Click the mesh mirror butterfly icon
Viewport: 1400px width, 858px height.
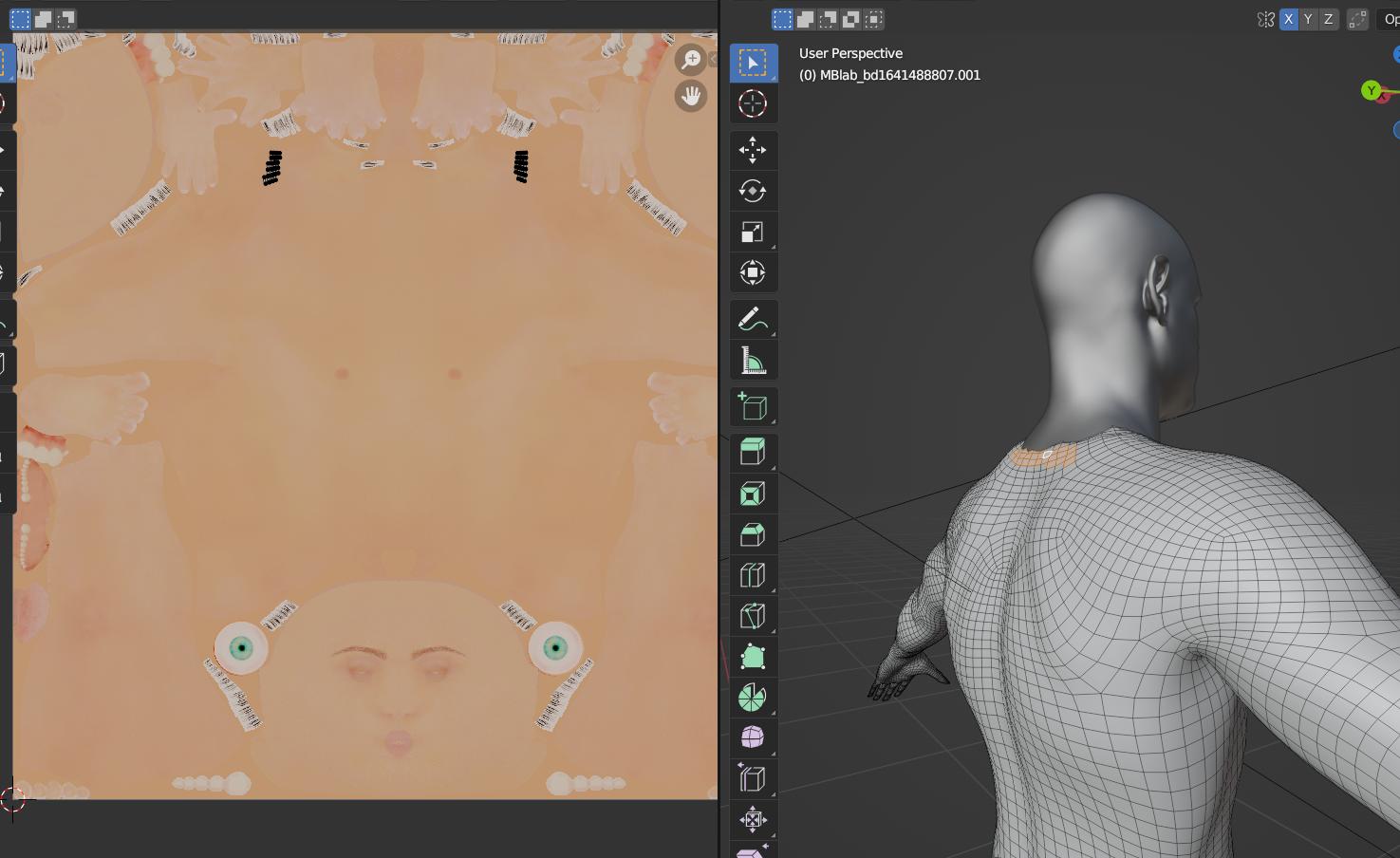point(1265,19)
